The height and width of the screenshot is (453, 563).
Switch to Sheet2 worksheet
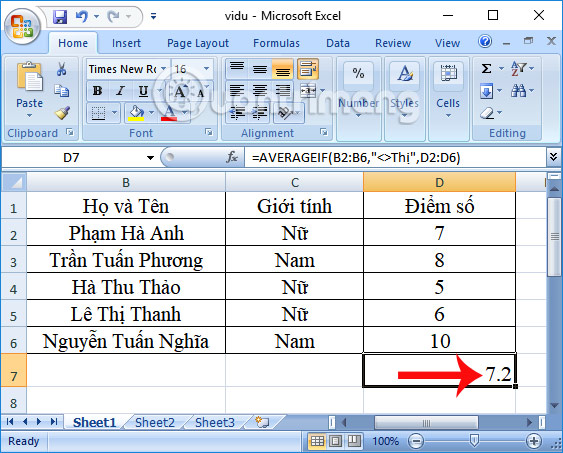(x=155, y=422)
